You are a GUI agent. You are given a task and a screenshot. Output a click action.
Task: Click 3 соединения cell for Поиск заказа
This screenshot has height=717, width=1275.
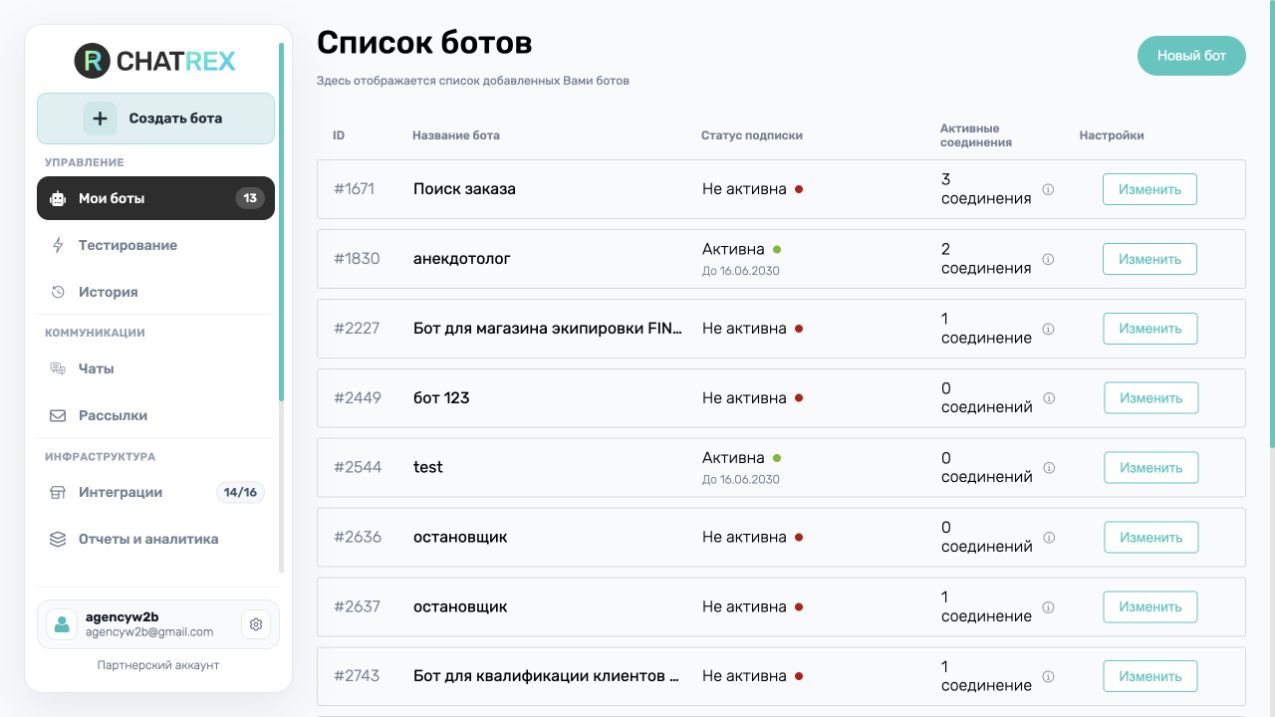(986, 189)
